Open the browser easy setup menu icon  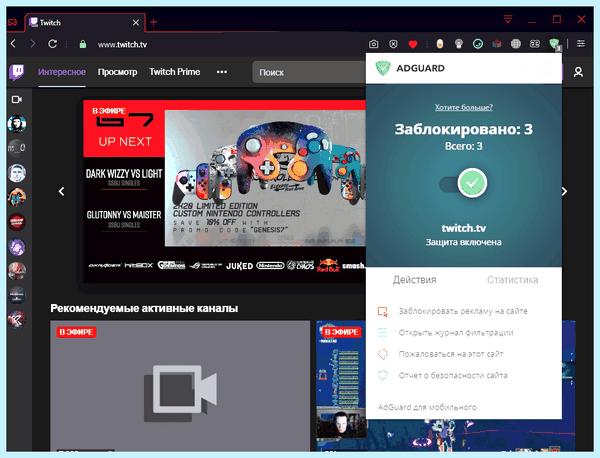pyautogui.click(x=580, y=44)
